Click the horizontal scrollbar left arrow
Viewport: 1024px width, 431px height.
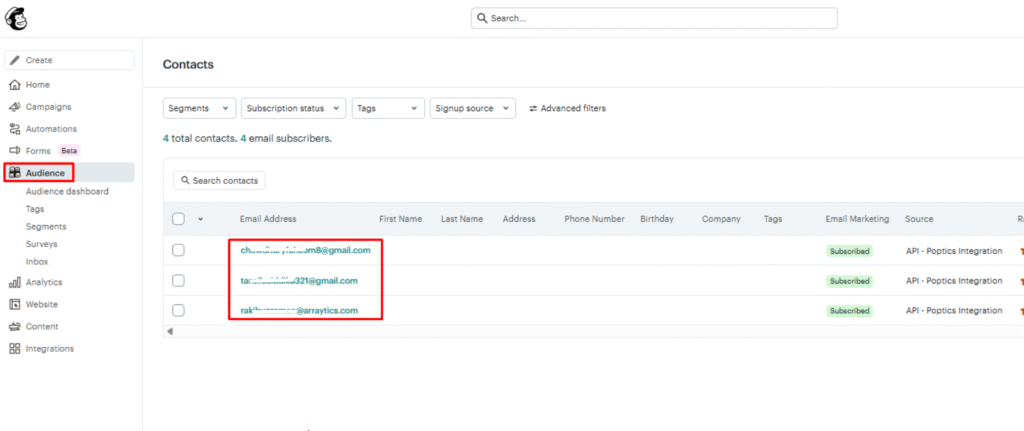pyautogui.click(x=169, y=331)
